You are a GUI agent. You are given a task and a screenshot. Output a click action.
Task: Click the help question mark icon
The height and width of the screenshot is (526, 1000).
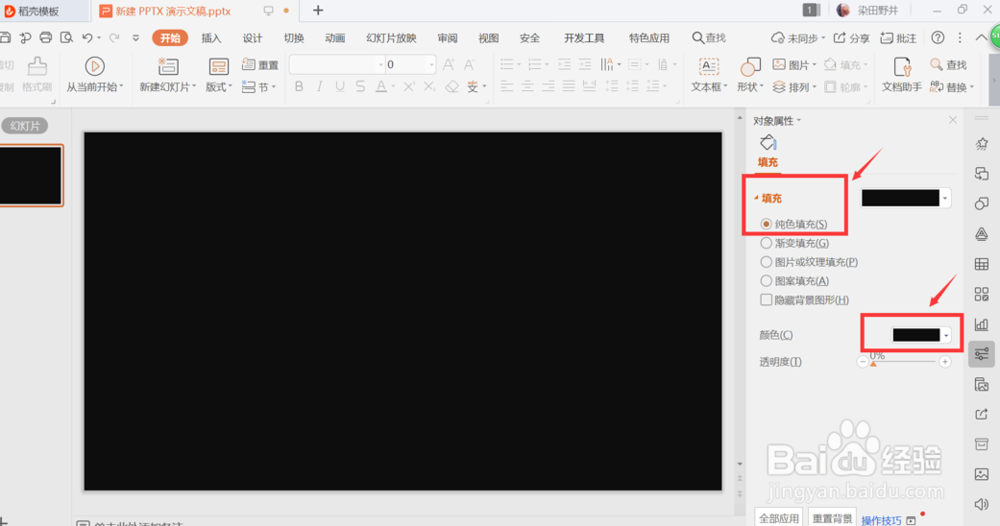(x=938, y=38)
